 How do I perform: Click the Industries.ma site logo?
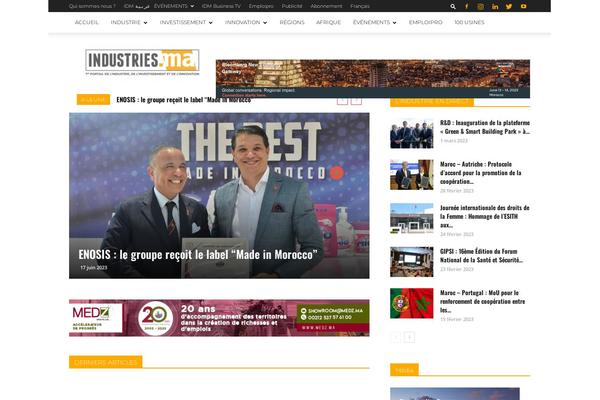click(142, 62)
